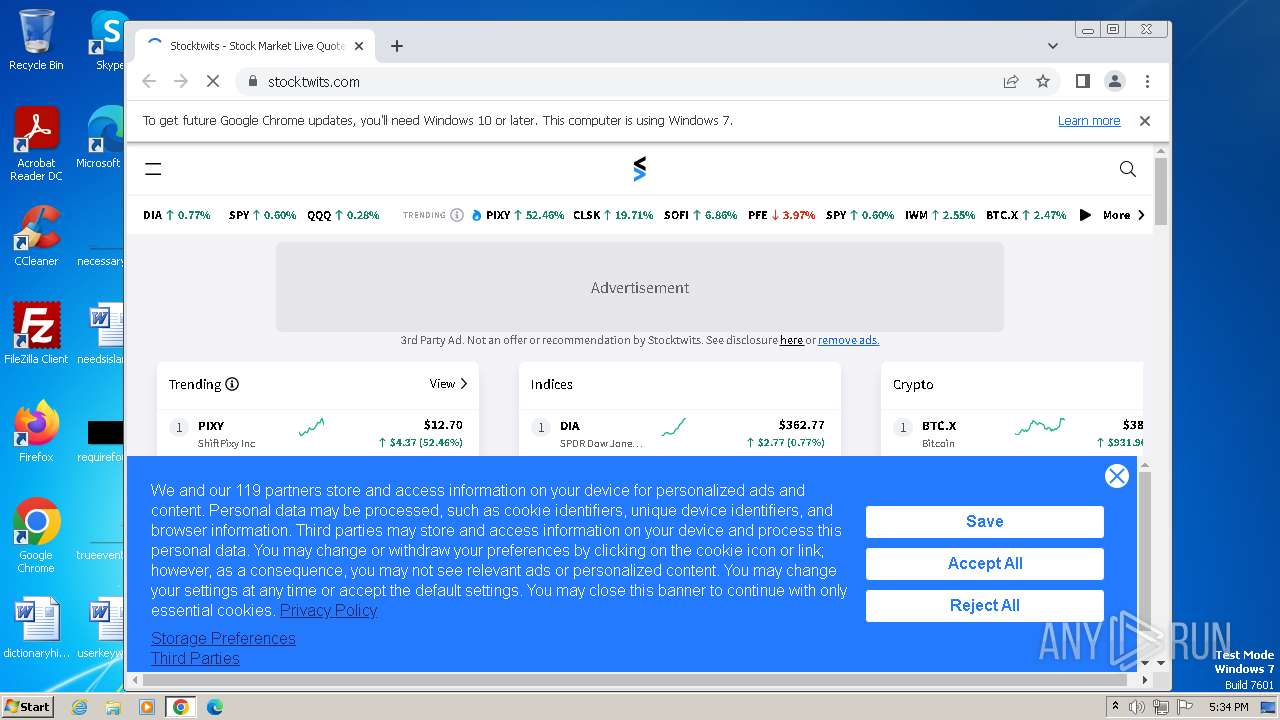Click SOFI 6.86% ticker
Screen dimensions: 1280x720
pyautogui.click(x=701, y=215)
